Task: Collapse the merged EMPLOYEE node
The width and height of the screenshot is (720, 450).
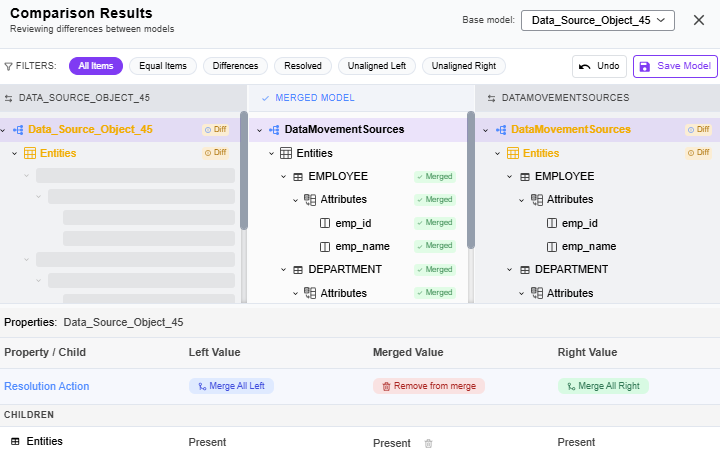Action: 283,177
